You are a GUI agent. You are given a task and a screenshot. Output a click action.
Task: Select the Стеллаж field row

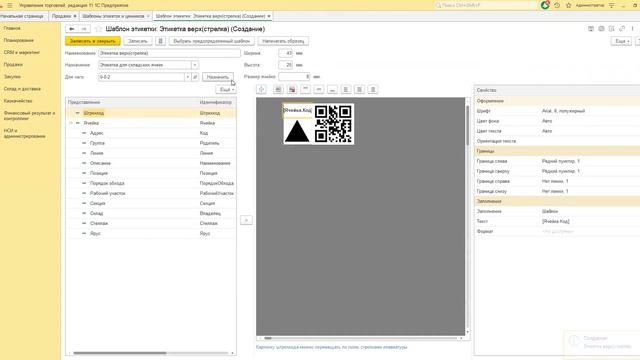coord(151,223)
